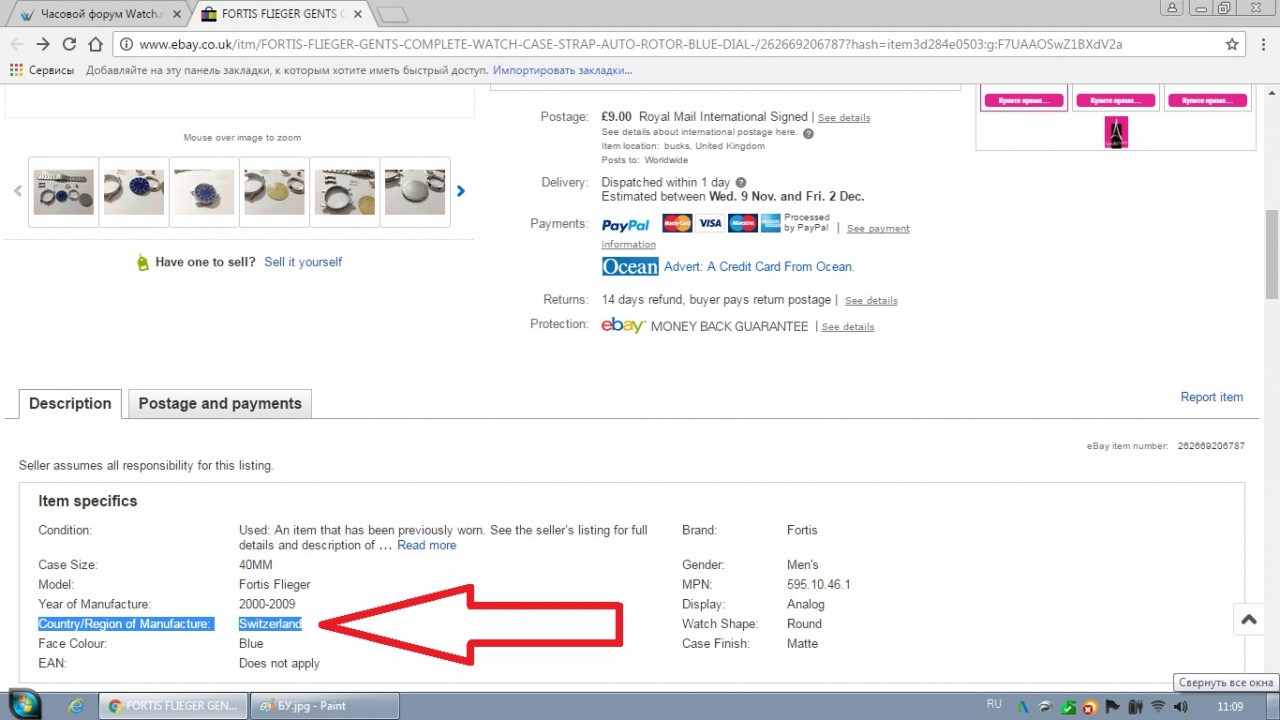
Task: Show previous thumbnails with the left arrow
Action: pos(18,191)
